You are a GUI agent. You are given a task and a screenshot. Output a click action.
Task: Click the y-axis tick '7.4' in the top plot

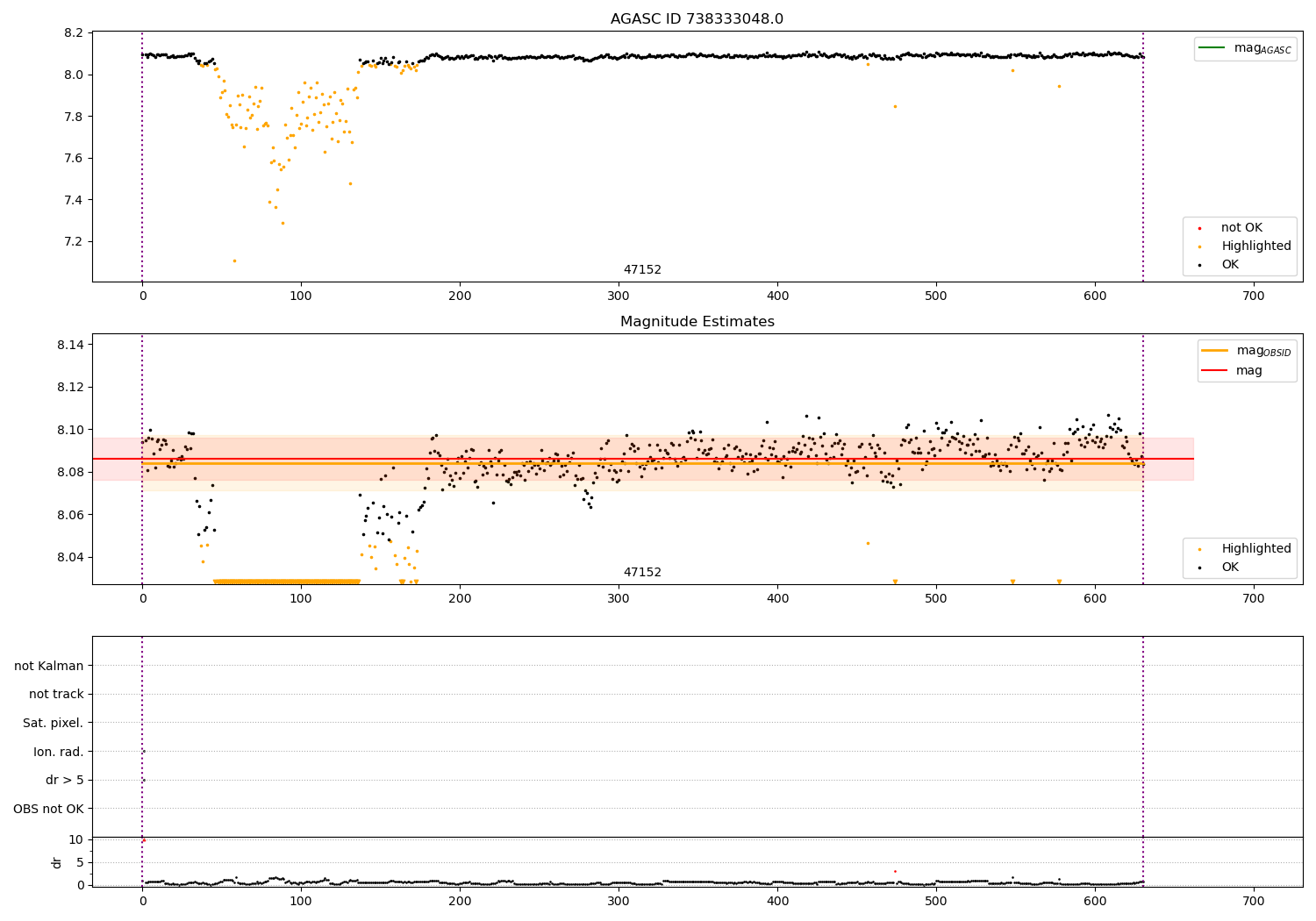click(74, 200)
